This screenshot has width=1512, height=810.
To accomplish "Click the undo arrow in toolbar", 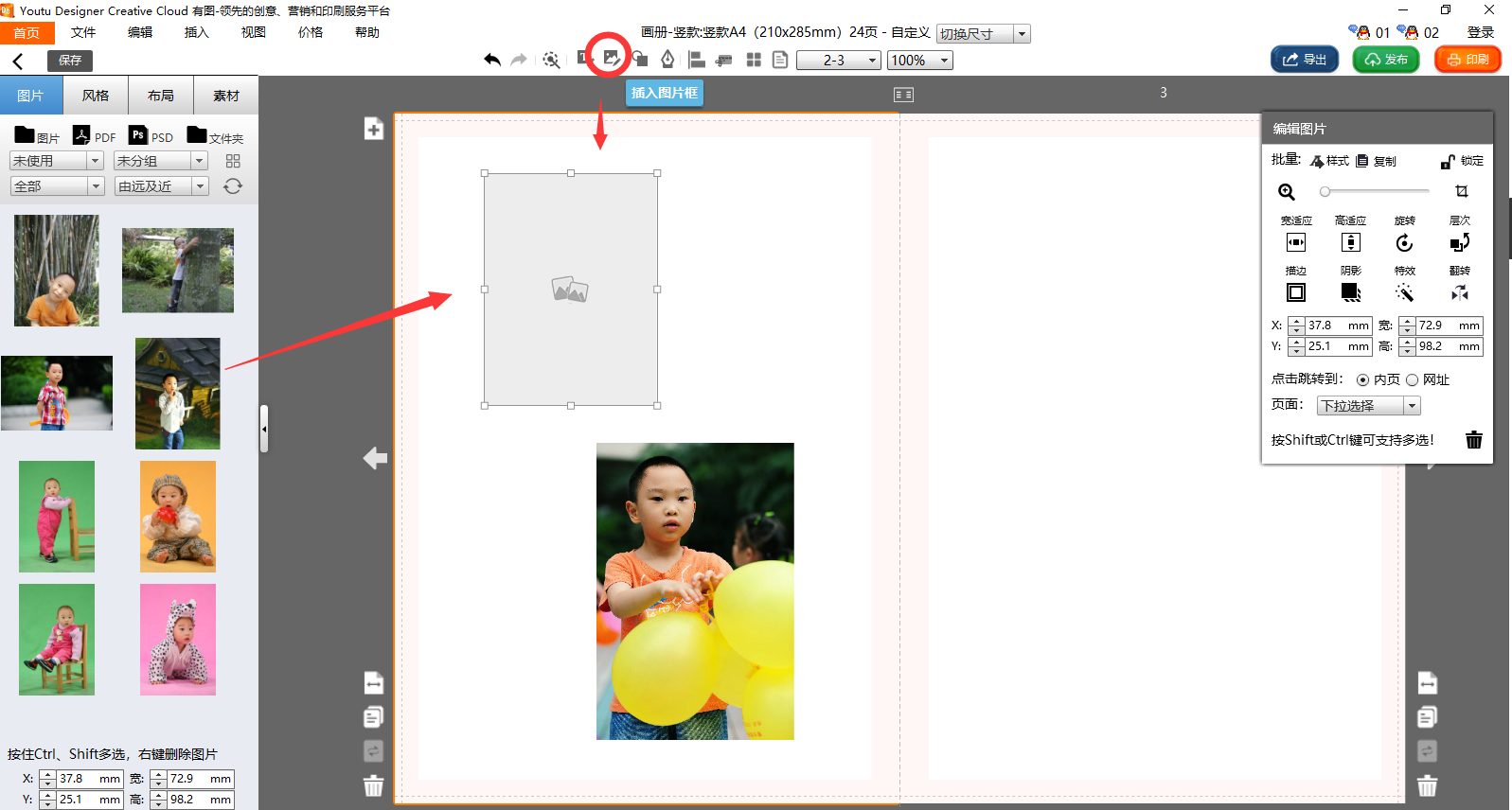I will point(491,60).
